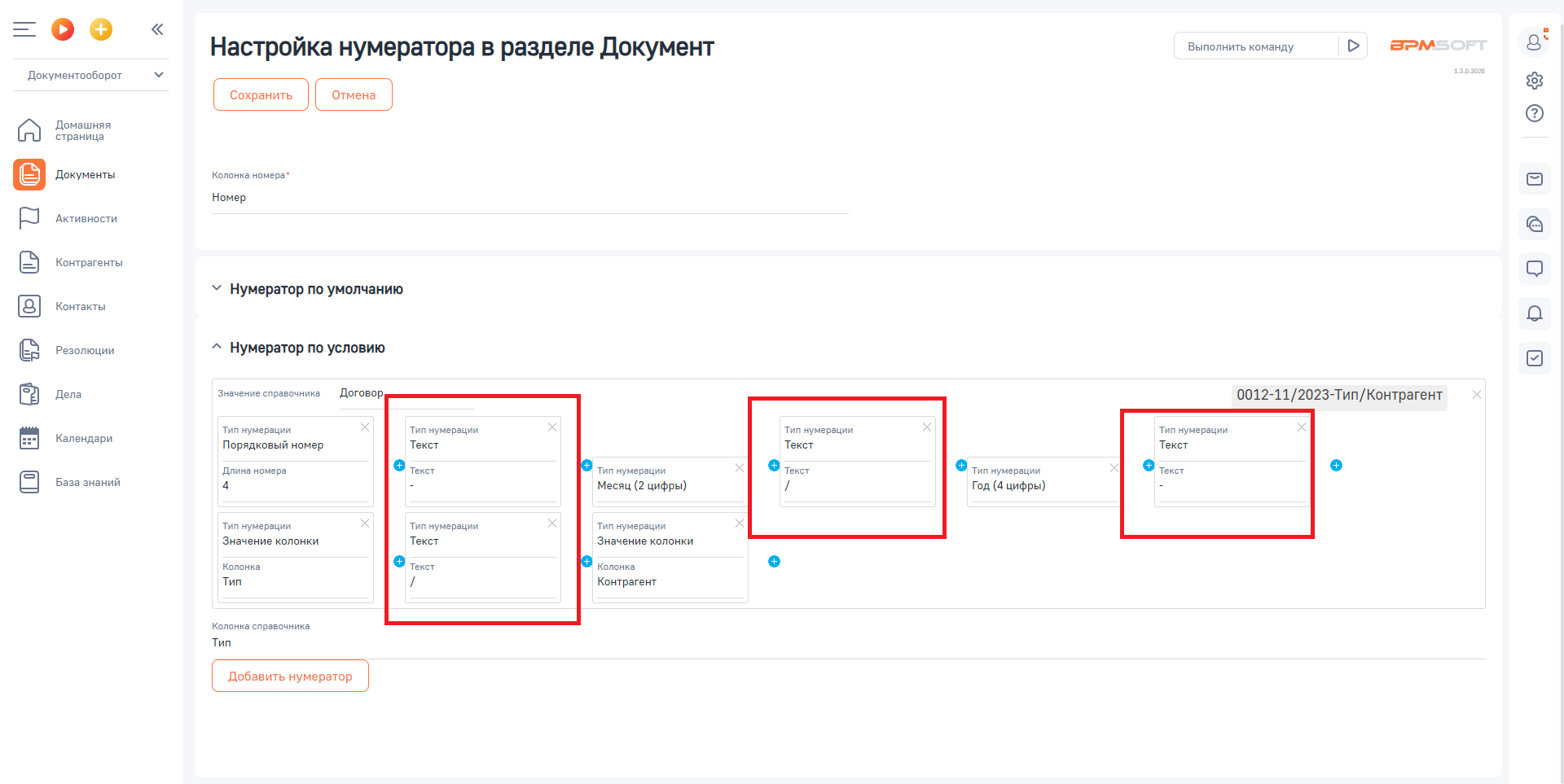
Task: Click the BPMSoft logo
Action: click(x=1438, y=46)
